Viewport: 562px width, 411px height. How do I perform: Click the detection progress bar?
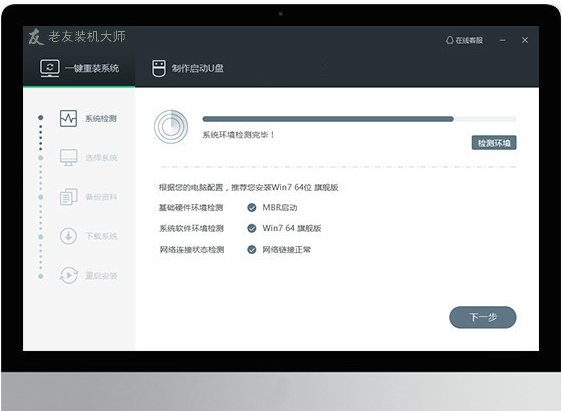(x=359, y=119)
